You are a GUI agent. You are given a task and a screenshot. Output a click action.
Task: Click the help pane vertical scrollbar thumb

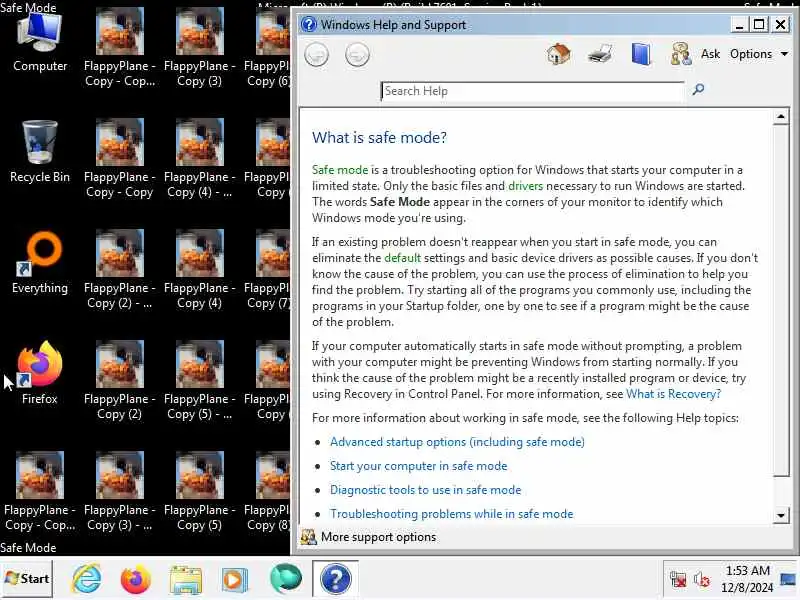pos(781,301)
